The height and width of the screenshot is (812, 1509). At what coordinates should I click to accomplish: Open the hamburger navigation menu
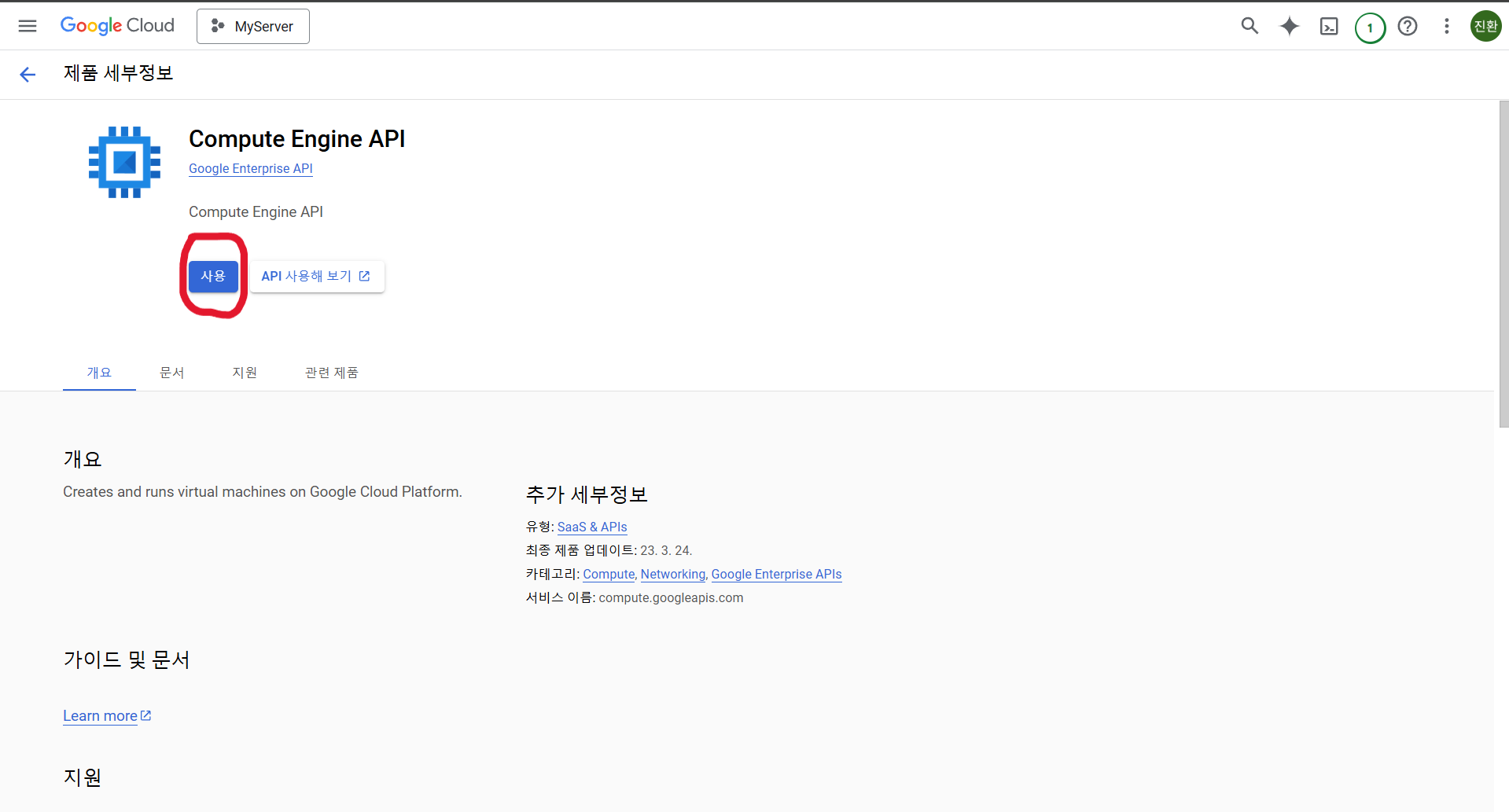pos(28,26)
